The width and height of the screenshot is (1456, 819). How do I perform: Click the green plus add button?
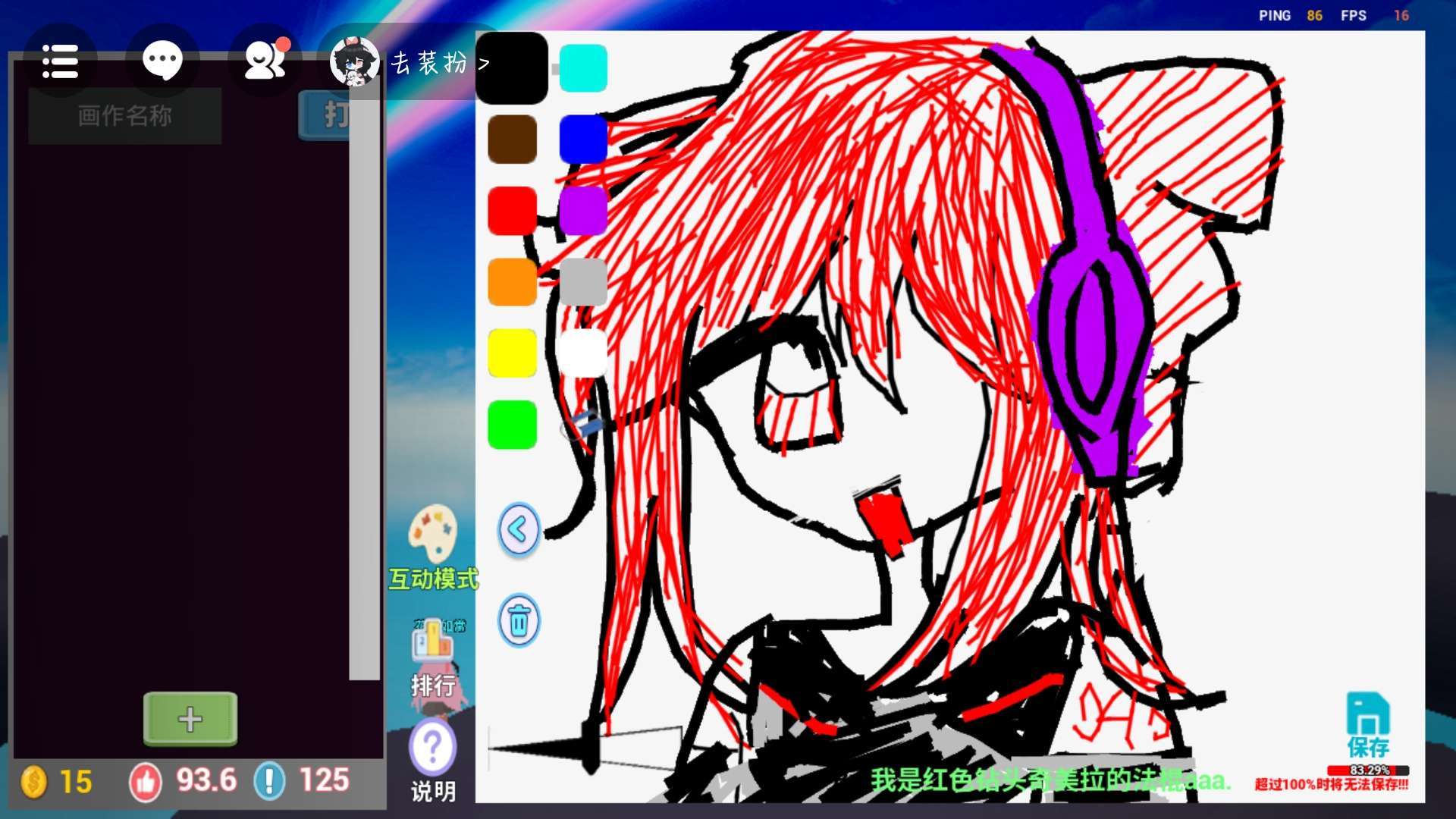pos(190,718)
